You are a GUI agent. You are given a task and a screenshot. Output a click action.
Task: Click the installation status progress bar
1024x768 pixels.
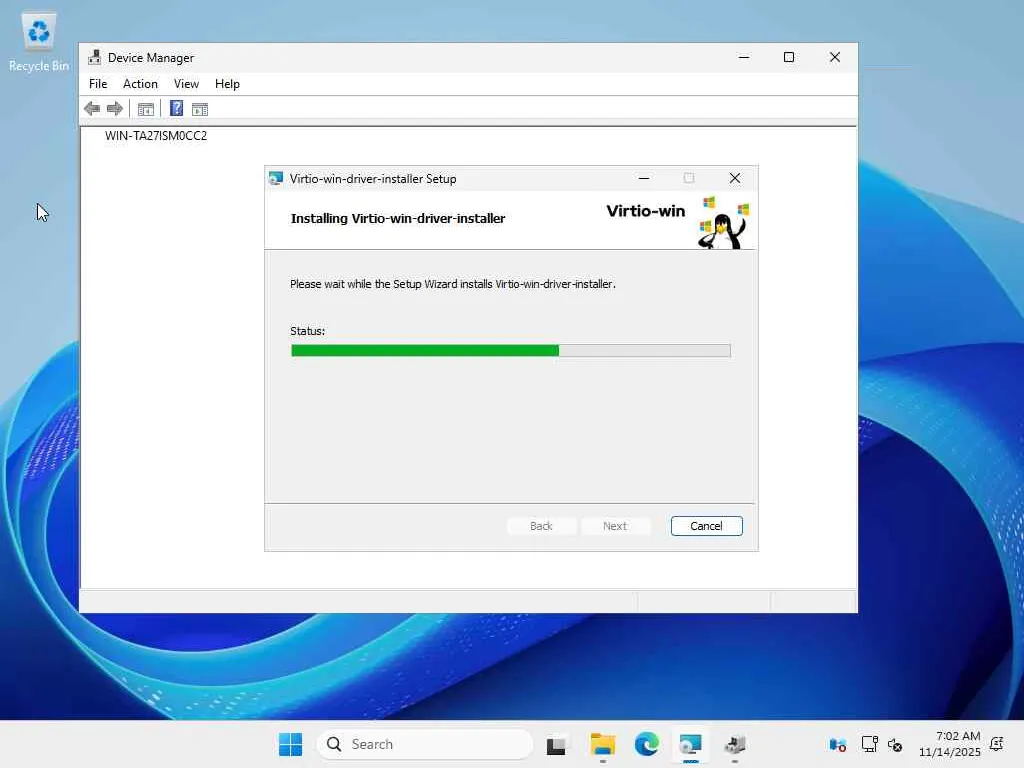[x=511, y=351]
